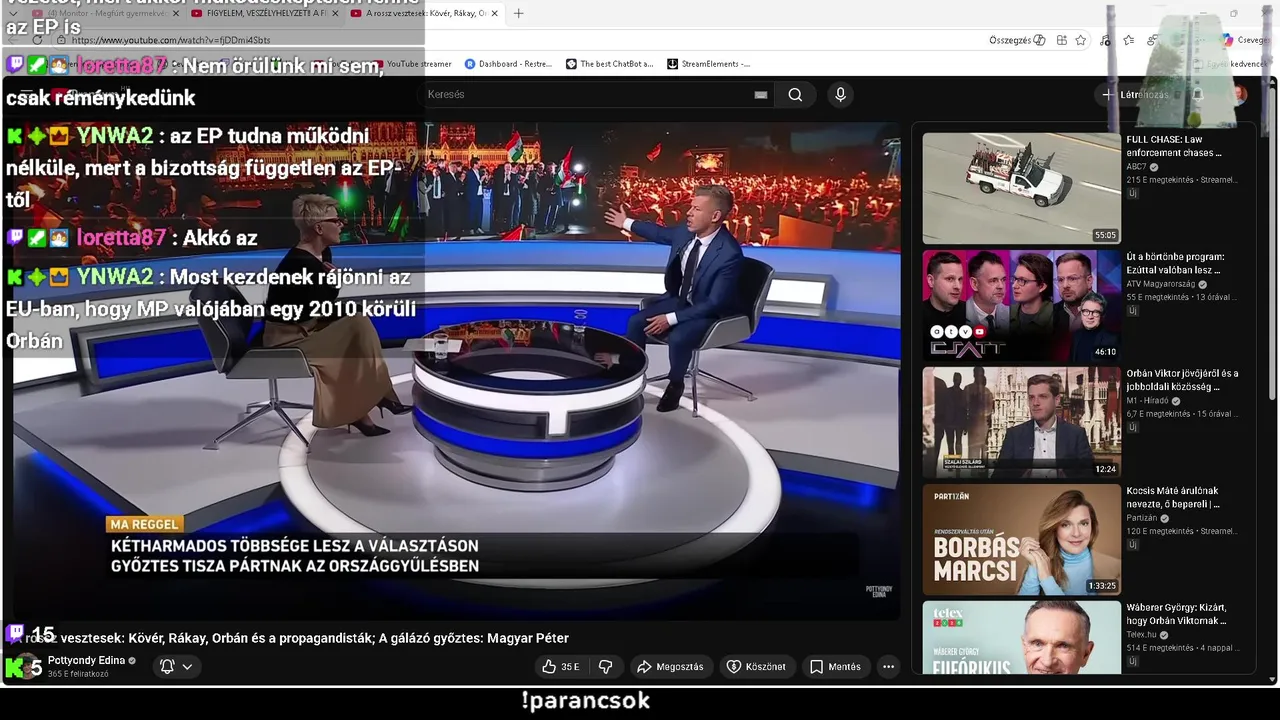Save video with Mentés button
Image resolution: width=1280 pixels, height=720 pixels.
[x=835, y=667]
